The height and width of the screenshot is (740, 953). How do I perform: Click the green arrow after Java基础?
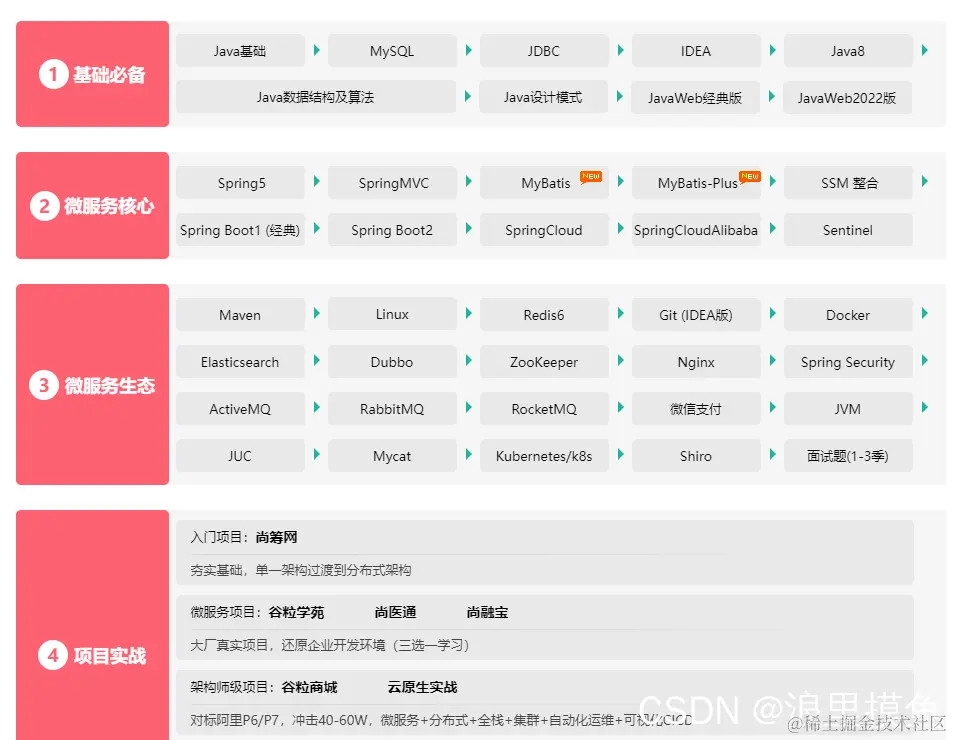pos(317,50)
